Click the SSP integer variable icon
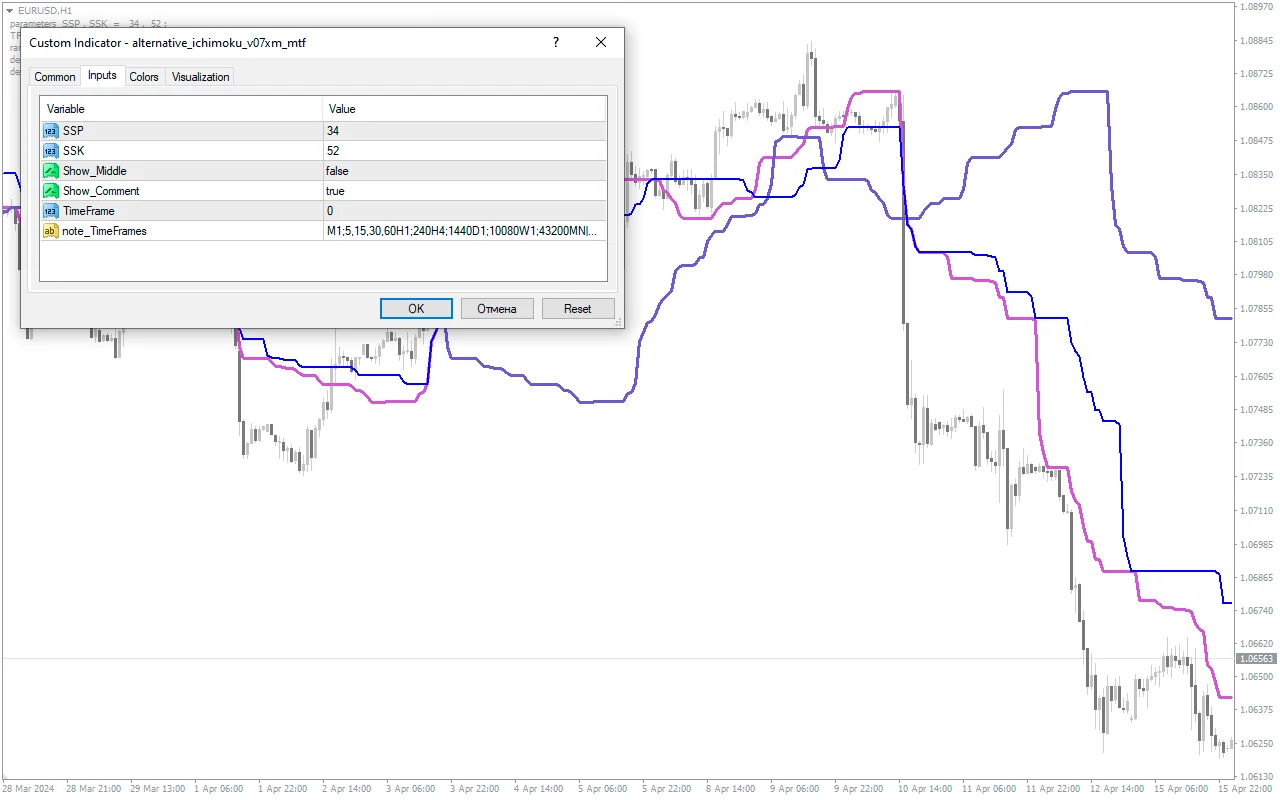The width and height of the screenshot is (1280, 800). (51, 131)
